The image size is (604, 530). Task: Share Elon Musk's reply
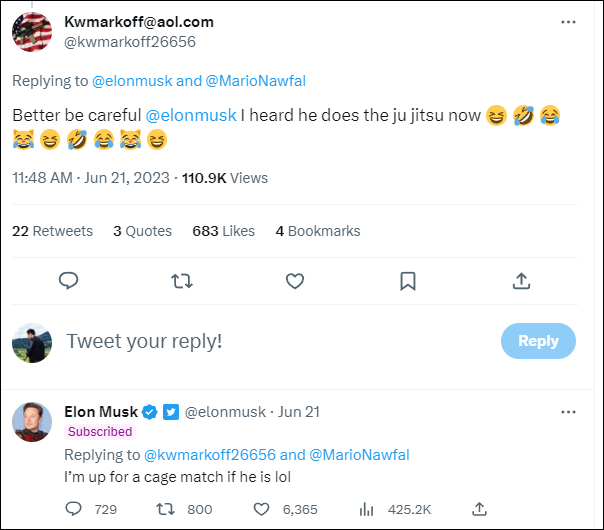coord(479,509)
